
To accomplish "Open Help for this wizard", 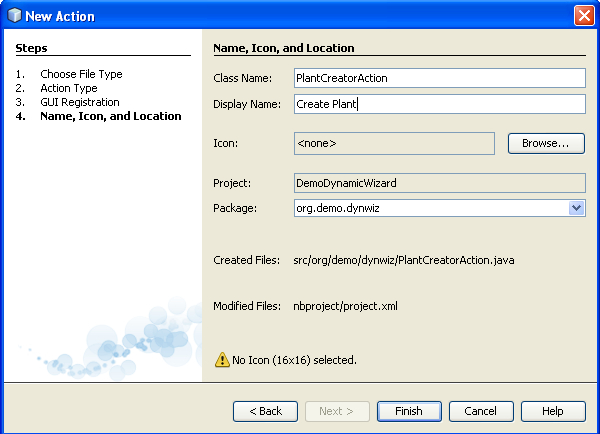I will tap(551, 411).
